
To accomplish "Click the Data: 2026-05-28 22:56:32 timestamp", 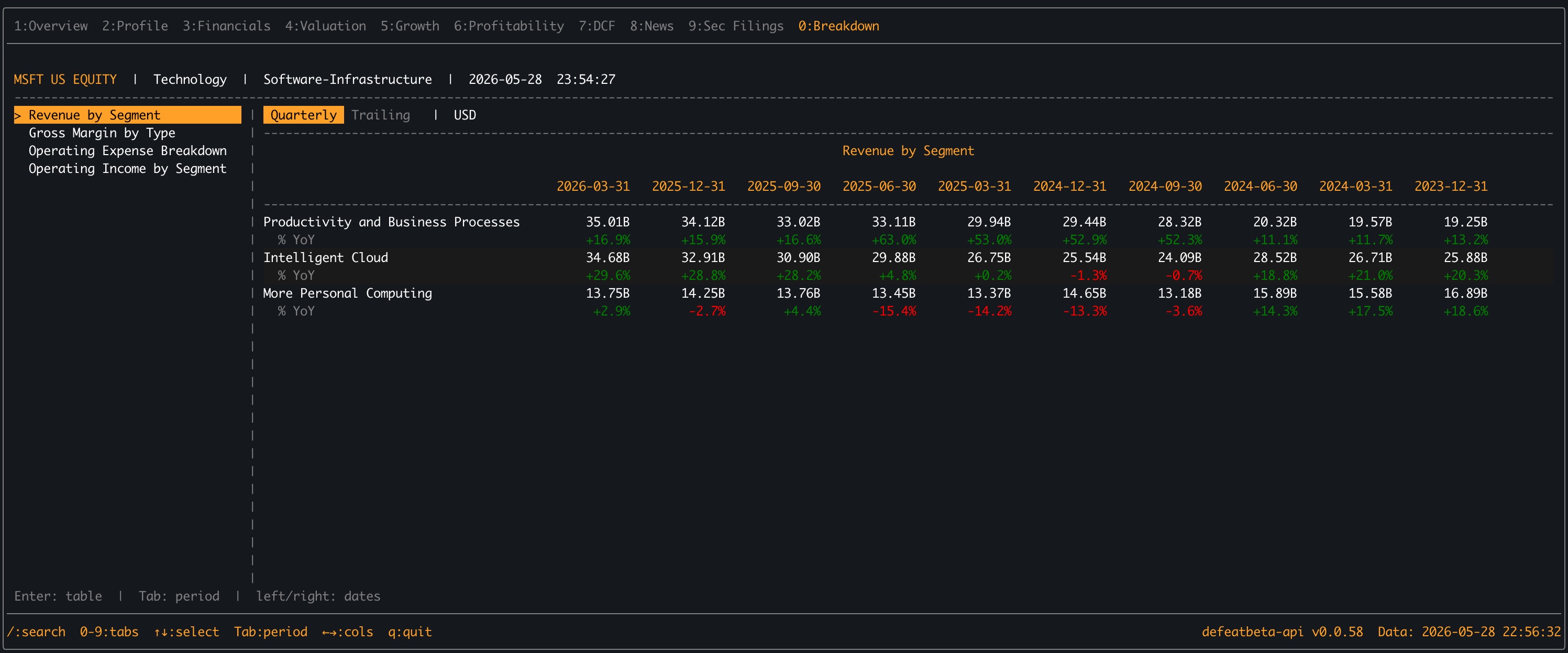I will (x=1470, y=632).
